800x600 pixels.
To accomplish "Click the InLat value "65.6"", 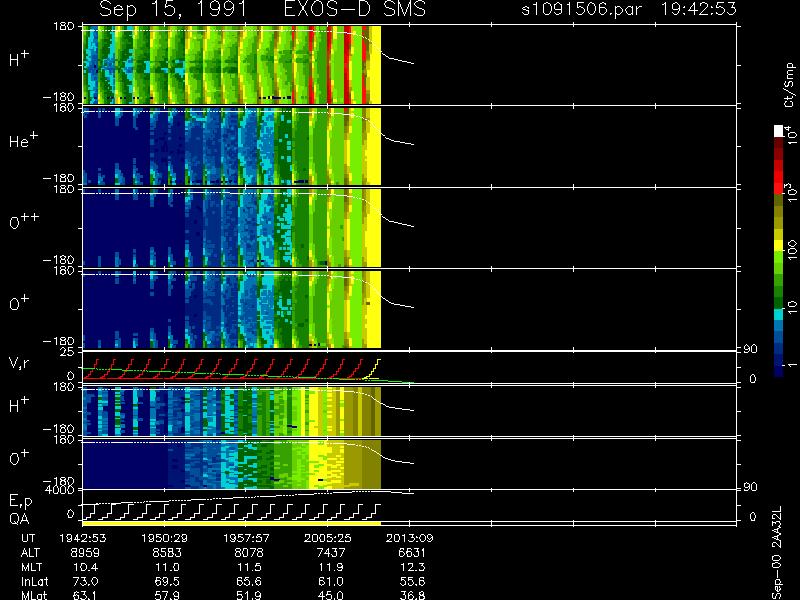I will pyautogui.click(x=249, y=582).
